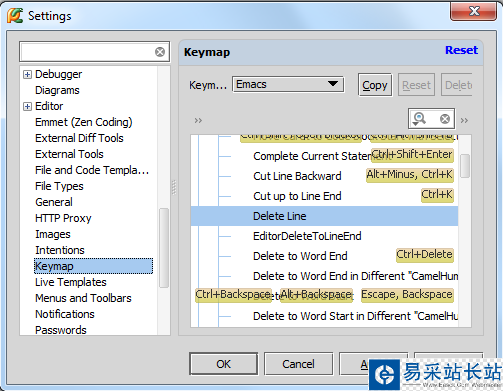
Task: Clear the settings search field
Action: (x=160, y=52)
